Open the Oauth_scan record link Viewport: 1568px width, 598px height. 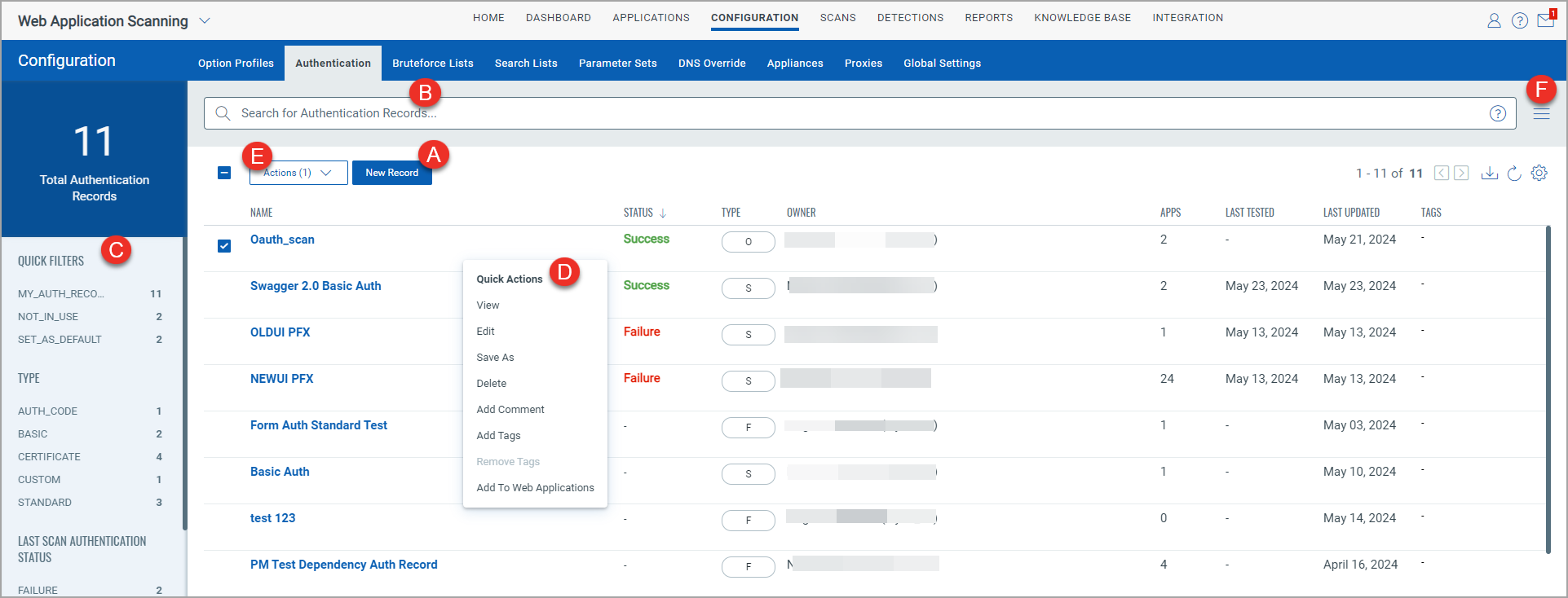coord(282,240)
